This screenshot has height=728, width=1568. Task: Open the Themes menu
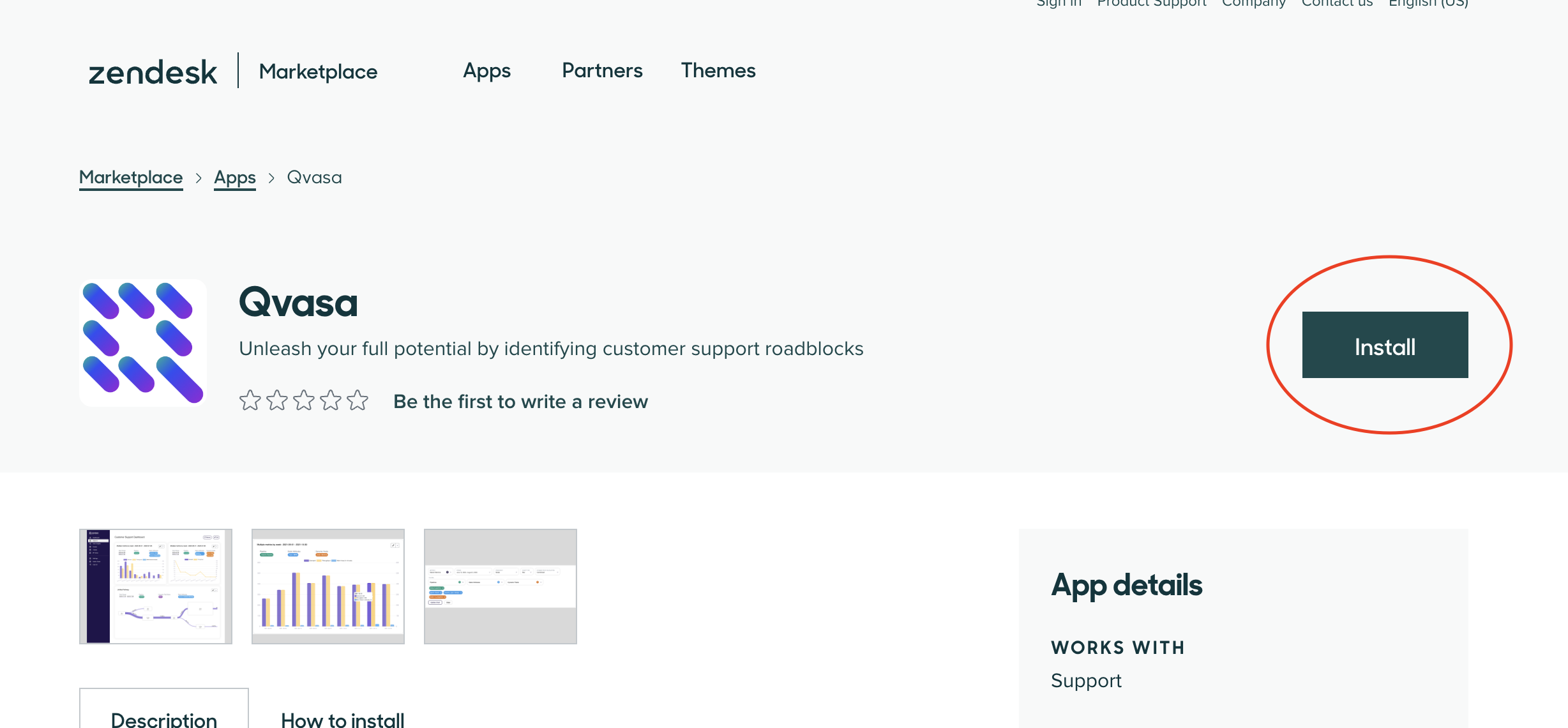tap(718, 70)
